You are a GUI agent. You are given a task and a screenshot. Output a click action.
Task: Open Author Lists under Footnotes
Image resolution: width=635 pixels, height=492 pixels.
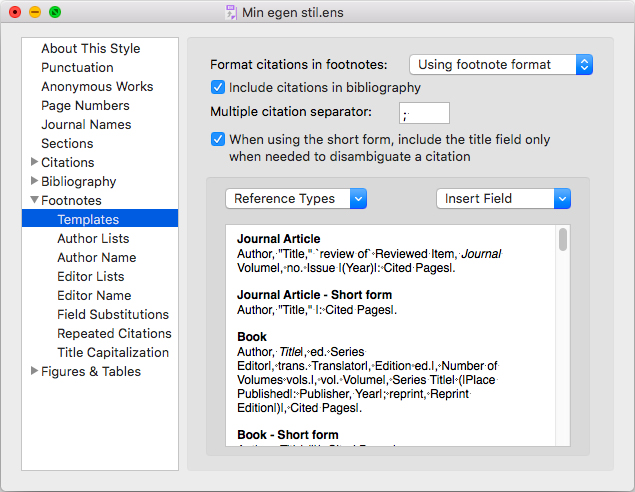point(93,238)
